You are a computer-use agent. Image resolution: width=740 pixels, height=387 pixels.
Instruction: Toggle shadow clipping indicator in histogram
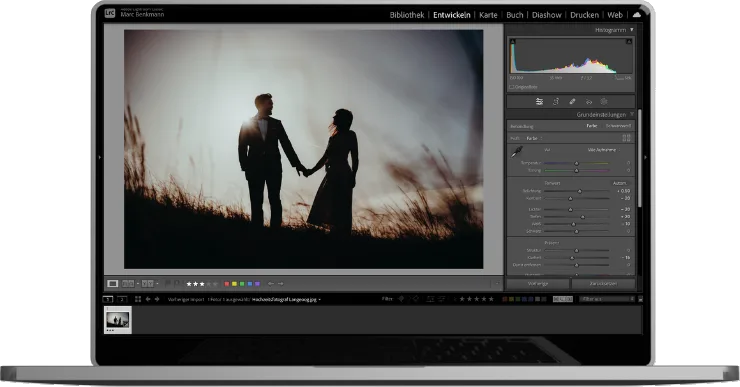513,42
